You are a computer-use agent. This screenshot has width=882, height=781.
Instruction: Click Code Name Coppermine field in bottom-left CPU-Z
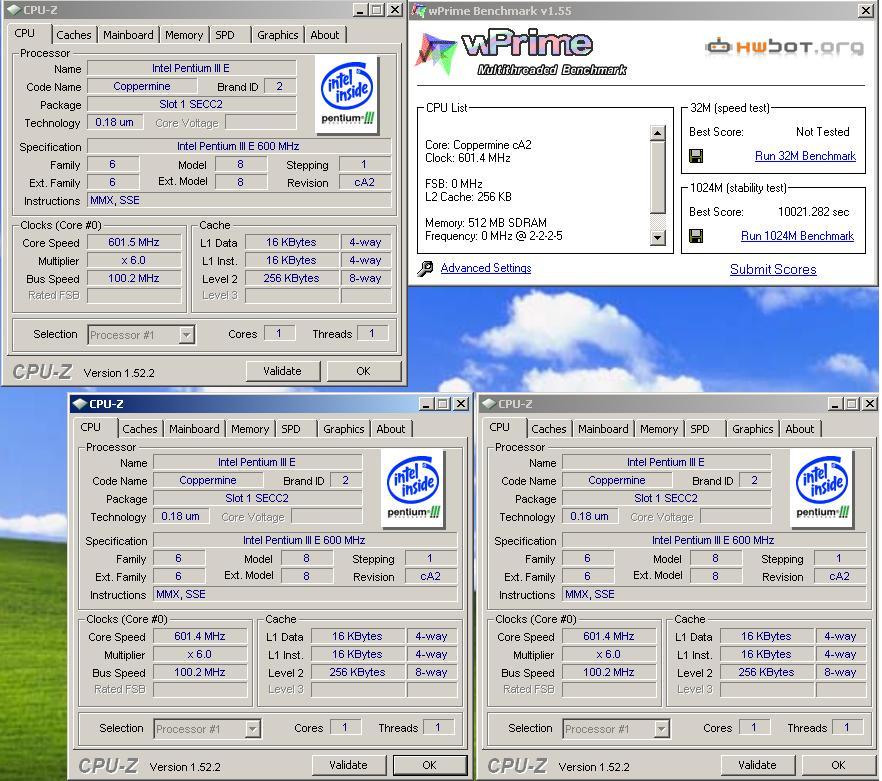[208, 480]
